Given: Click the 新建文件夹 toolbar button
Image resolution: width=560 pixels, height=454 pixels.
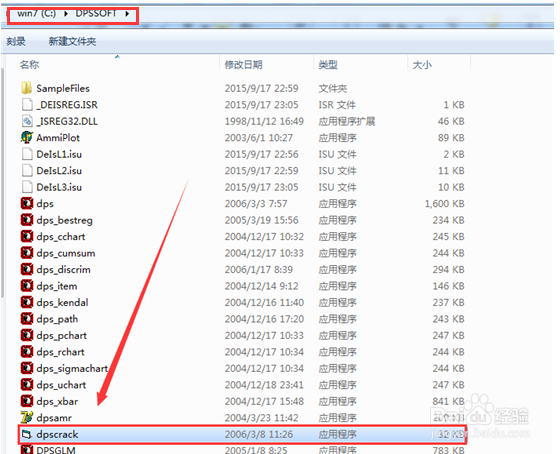Looking at the screenshot, I should (x=72, y=41).
